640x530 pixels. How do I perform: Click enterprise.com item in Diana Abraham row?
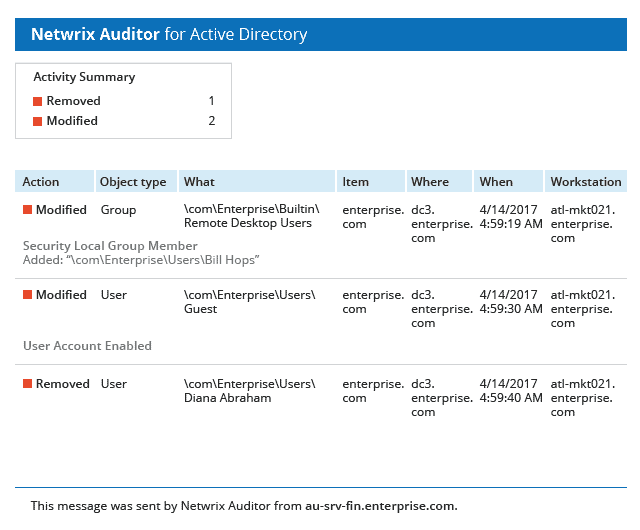(373, 391)
